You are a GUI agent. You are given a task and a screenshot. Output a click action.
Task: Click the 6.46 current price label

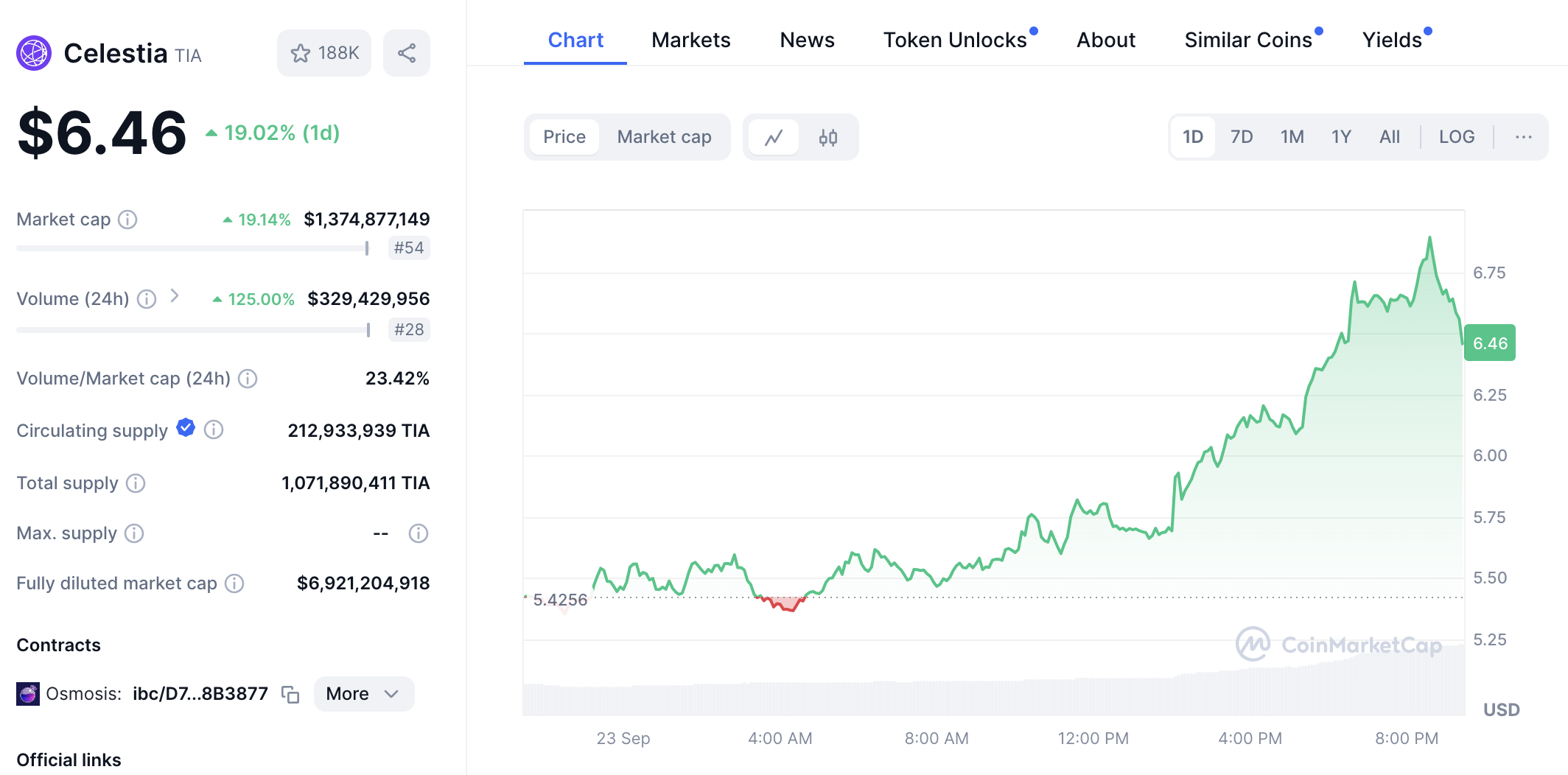coord(1490,343)
